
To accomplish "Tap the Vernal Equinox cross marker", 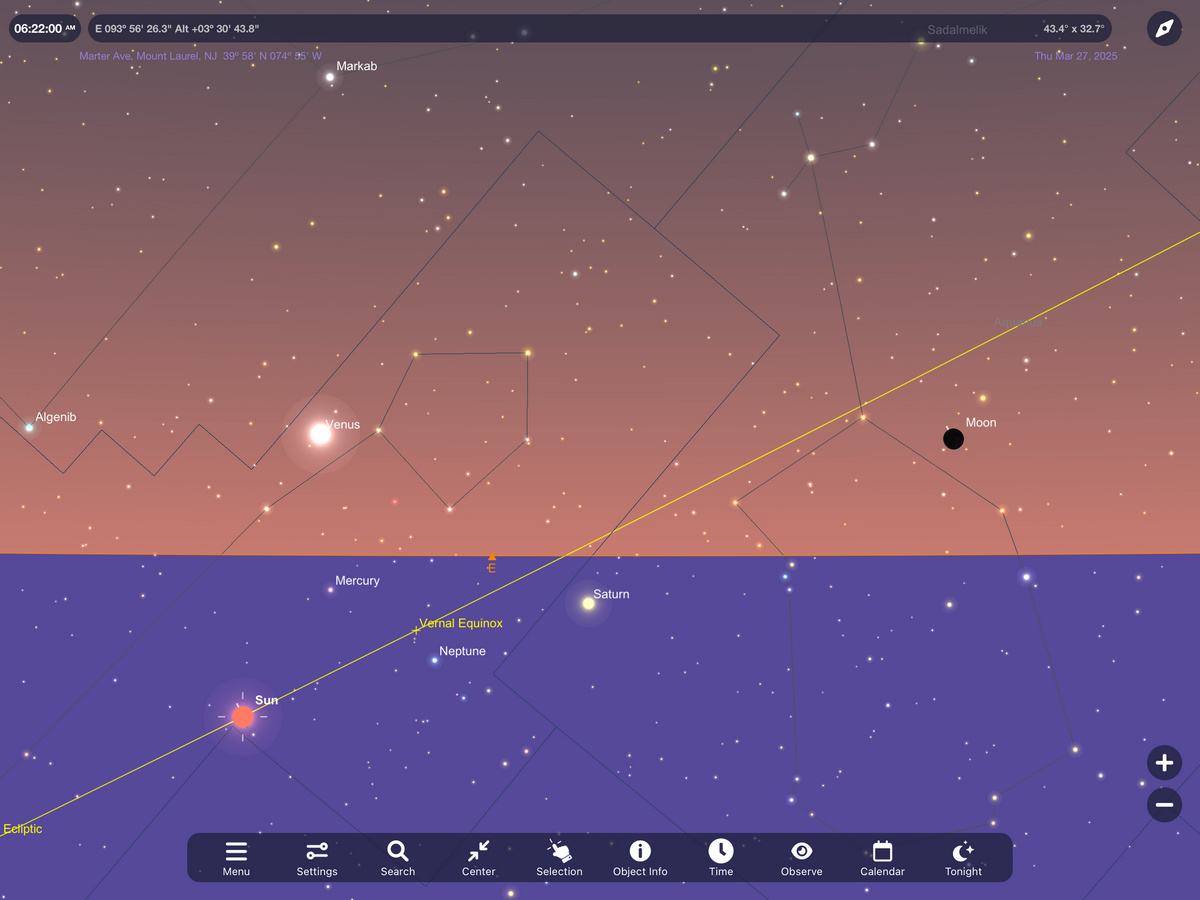I will point(416,630).
